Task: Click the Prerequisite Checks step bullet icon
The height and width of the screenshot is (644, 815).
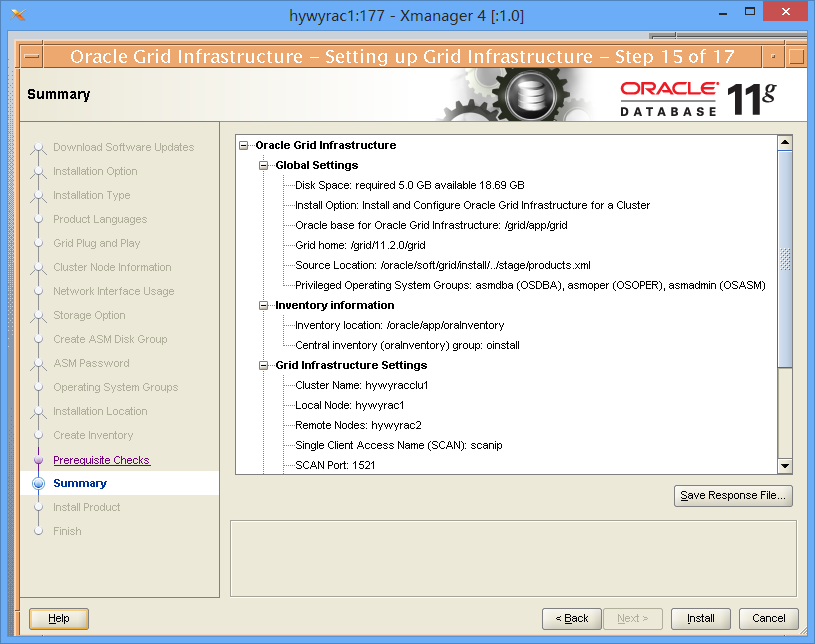Action: click(x=38, y=460)
